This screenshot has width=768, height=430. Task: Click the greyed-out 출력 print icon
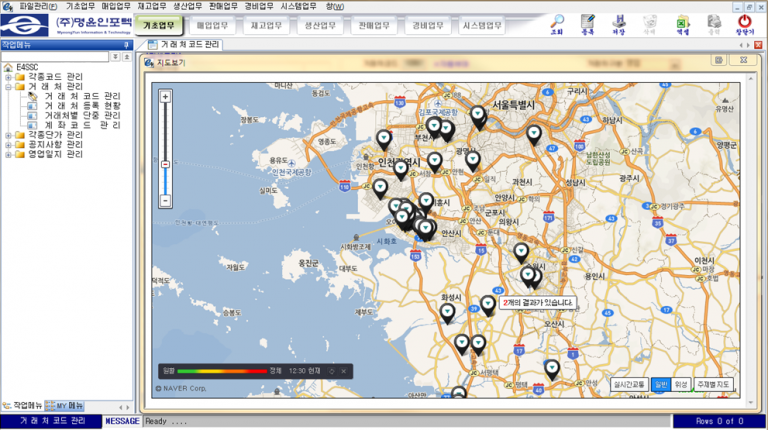(x=714, y=24)
